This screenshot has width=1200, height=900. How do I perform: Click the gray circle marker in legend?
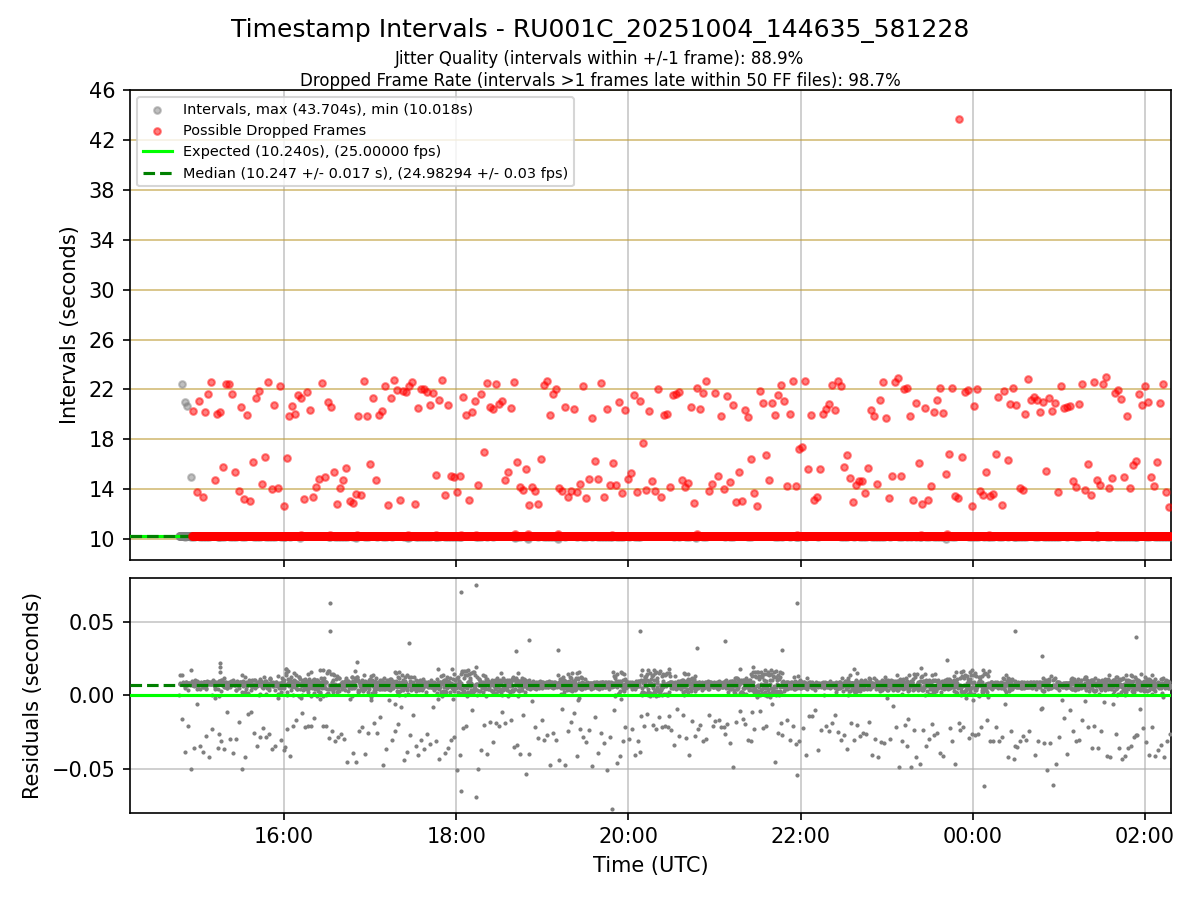click(159, 109)
